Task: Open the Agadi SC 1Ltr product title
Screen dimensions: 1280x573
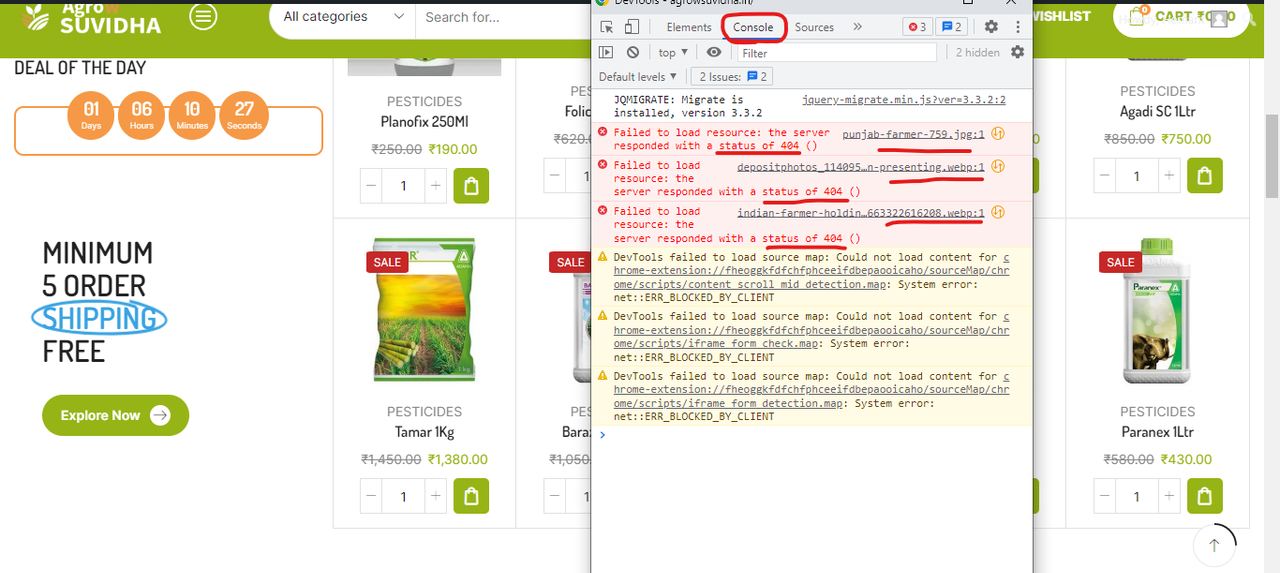Action: [1157, 112]
